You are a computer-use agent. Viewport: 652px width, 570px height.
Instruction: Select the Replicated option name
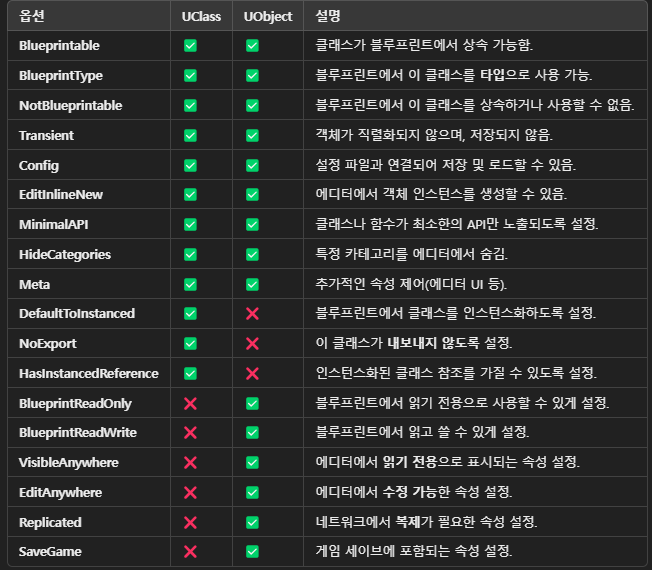click(x=50, y=522)
